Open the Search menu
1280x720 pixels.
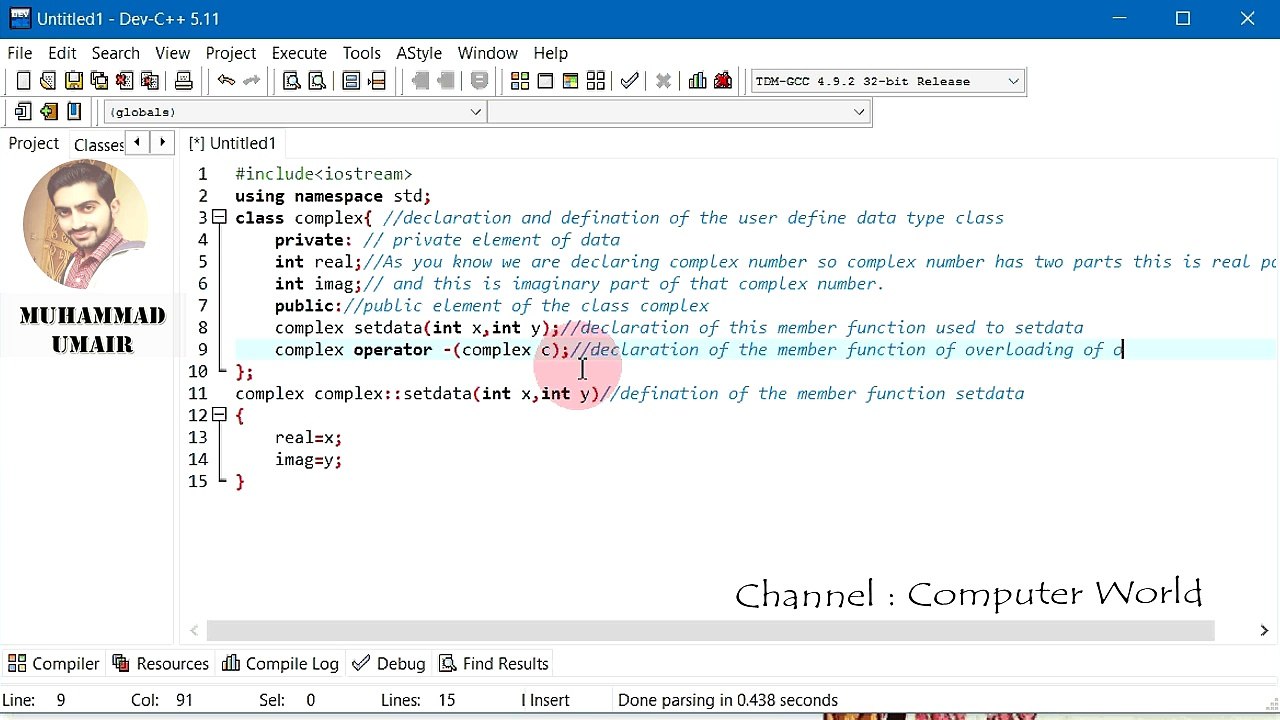[116, 53]
